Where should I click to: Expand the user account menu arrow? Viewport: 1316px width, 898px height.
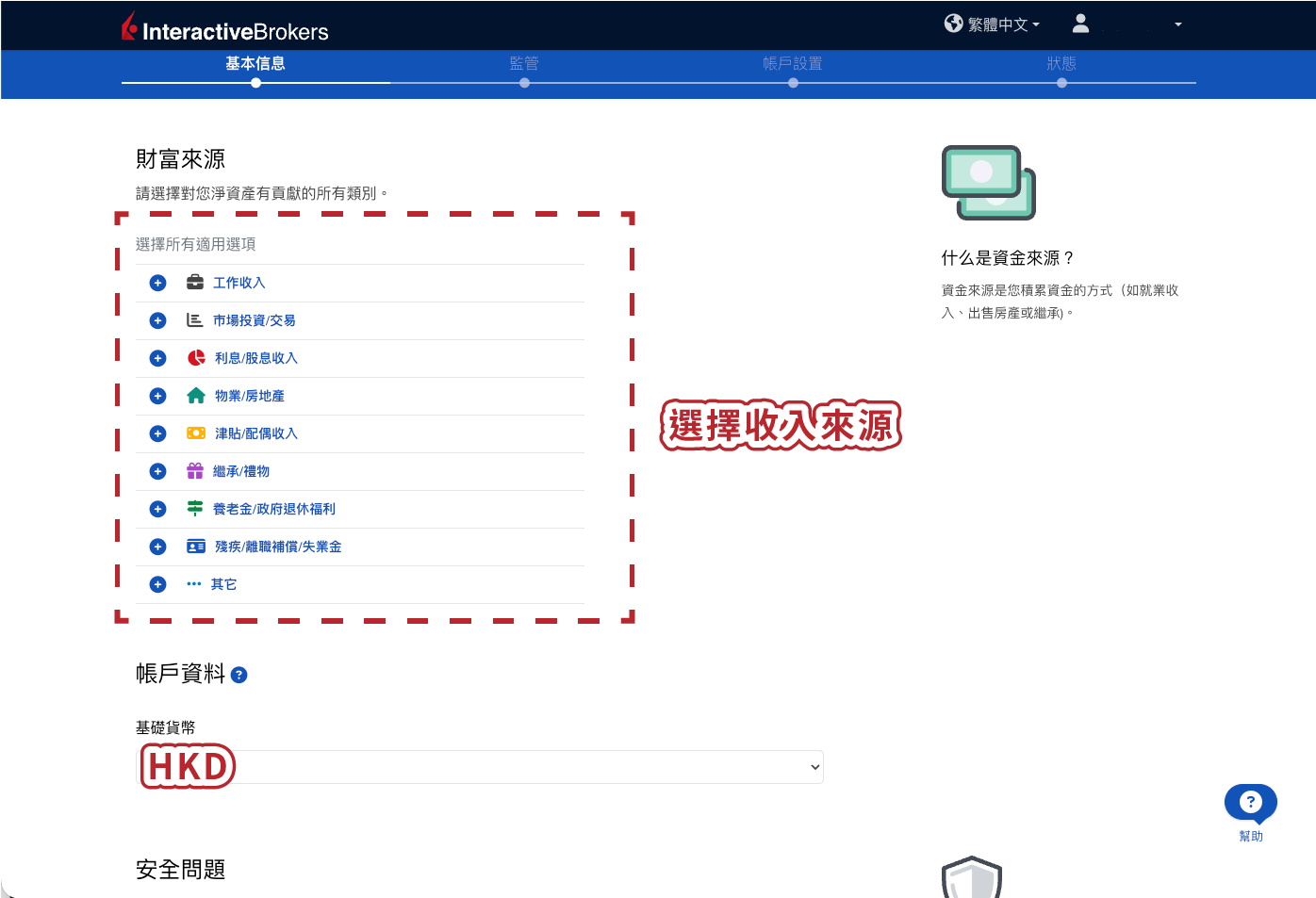1178,24
